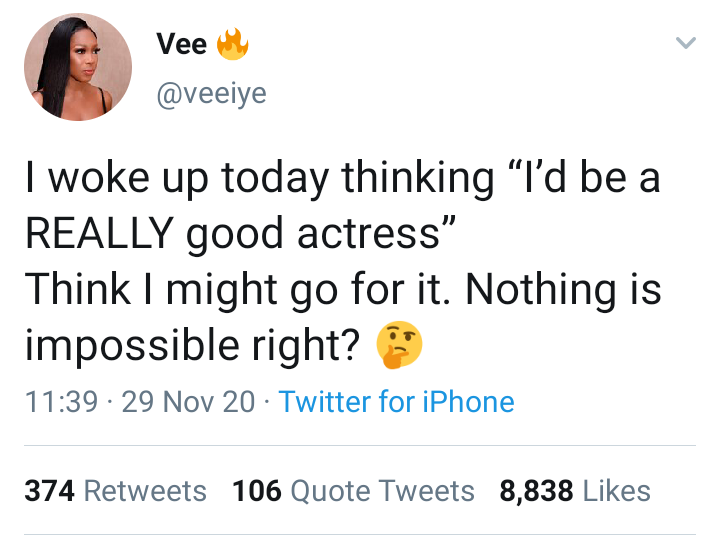Open the Twitter for iPhone link
The width and height of the screenshot is (720, 541).
[x=396, y=402]
